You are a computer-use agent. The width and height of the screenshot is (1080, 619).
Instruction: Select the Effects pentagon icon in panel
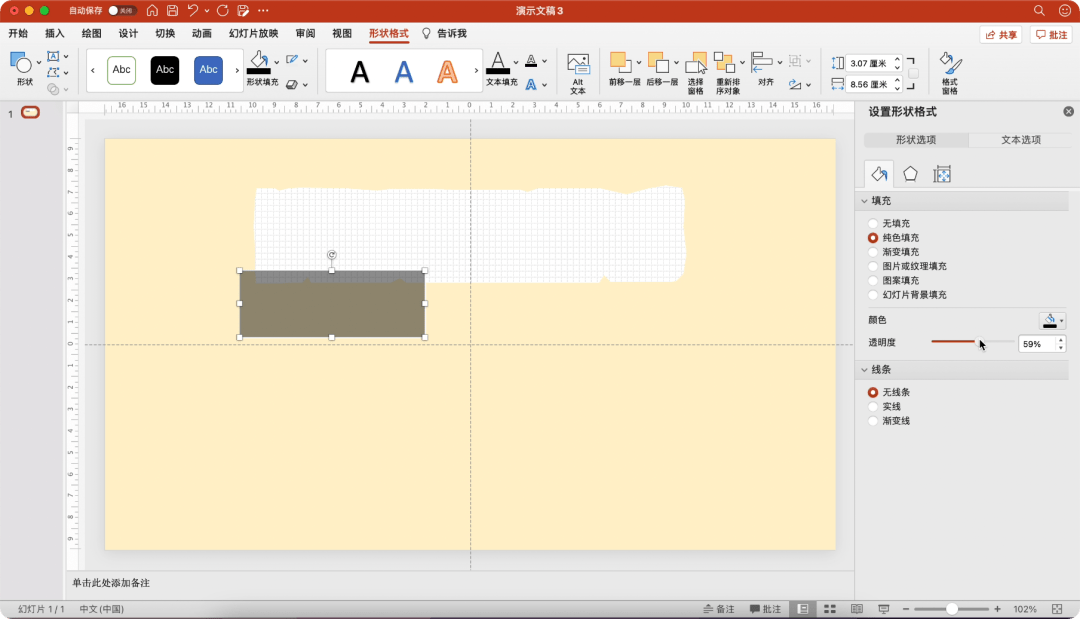[910, 174]
